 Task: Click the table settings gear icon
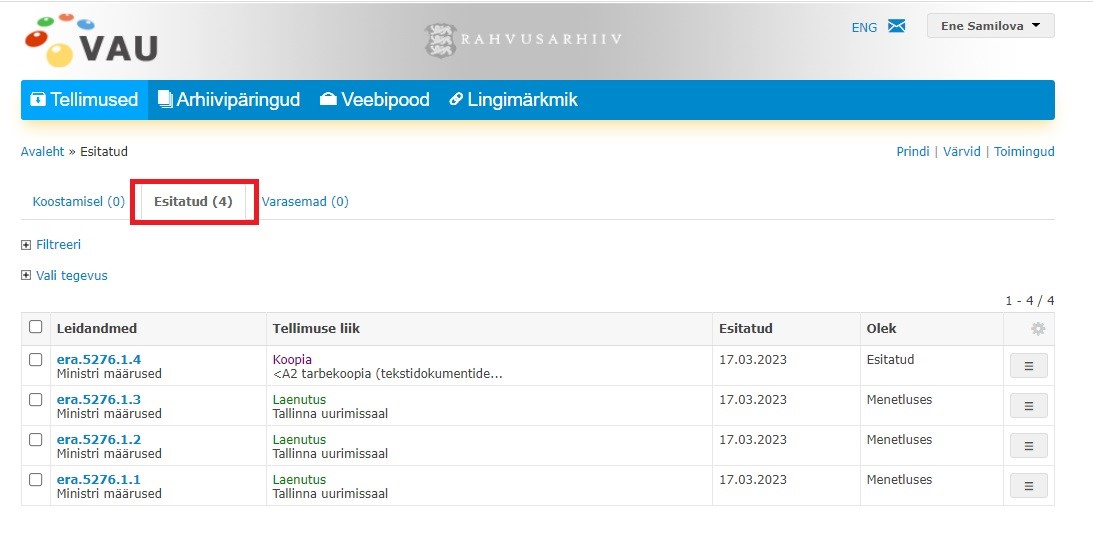pos(1037,329)
